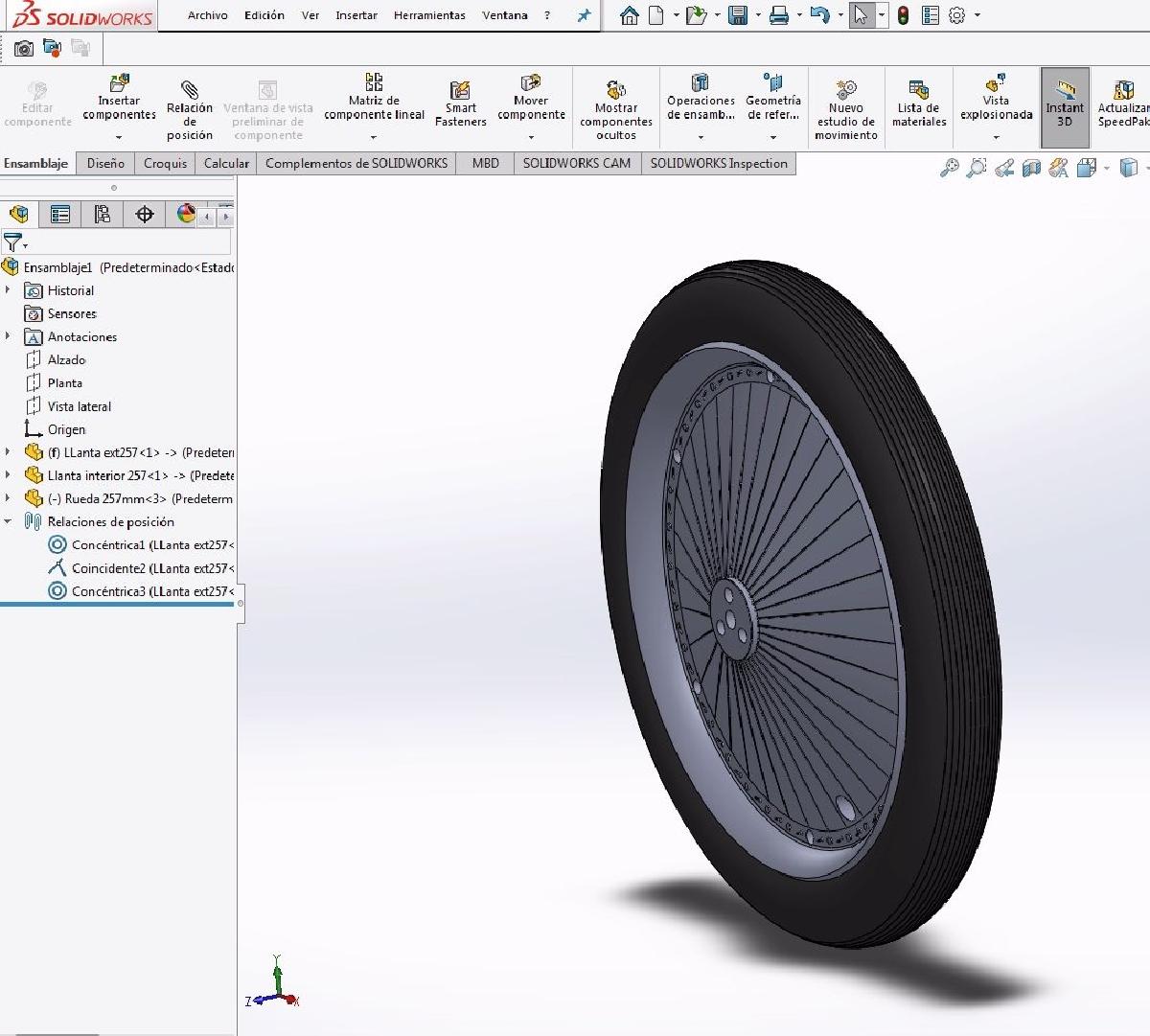The width and height of the screenshot is (1150, 1036).
Task: Create a new document with the blank page icon
Action: (x=656, y=15)
